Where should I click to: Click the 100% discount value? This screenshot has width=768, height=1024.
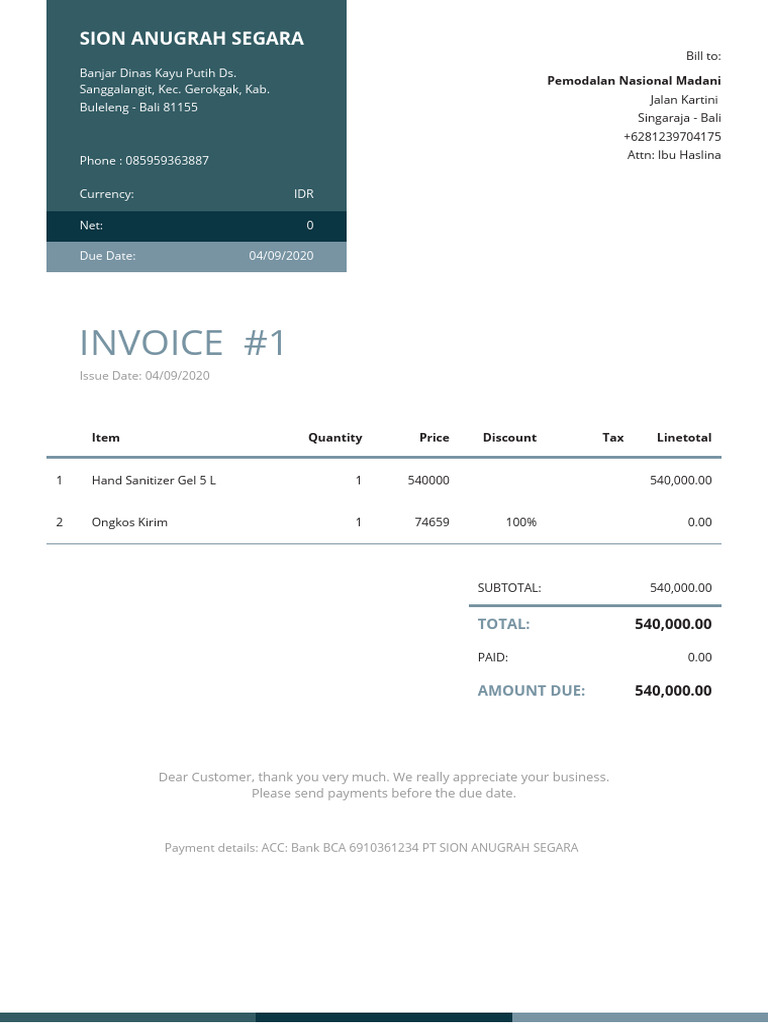pos(521,522)
